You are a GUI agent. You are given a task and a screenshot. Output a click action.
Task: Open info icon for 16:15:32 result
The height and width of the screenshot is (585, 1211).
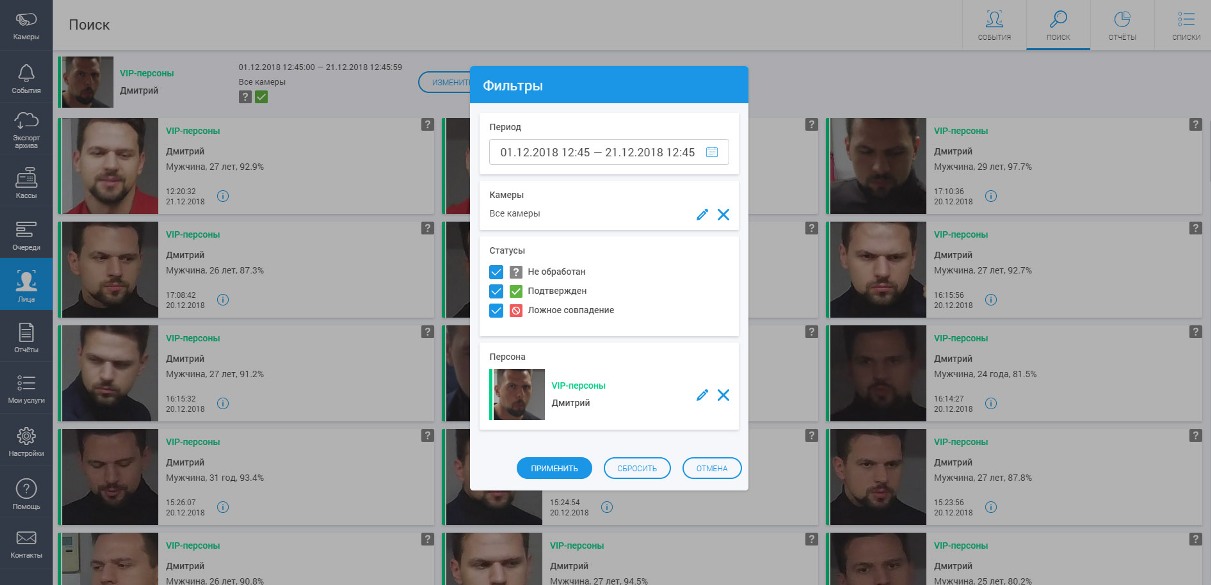pyautogui.click(x=222, y=403)
